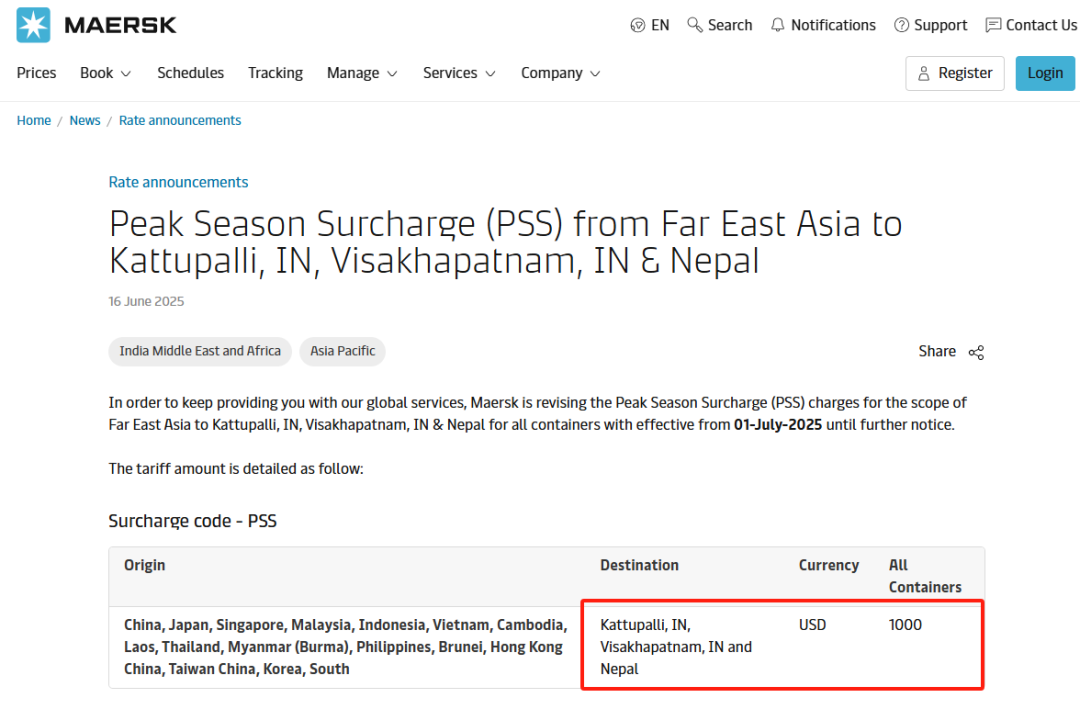Click the Share network icon
Screen dimensions: 1080x709
976,352
